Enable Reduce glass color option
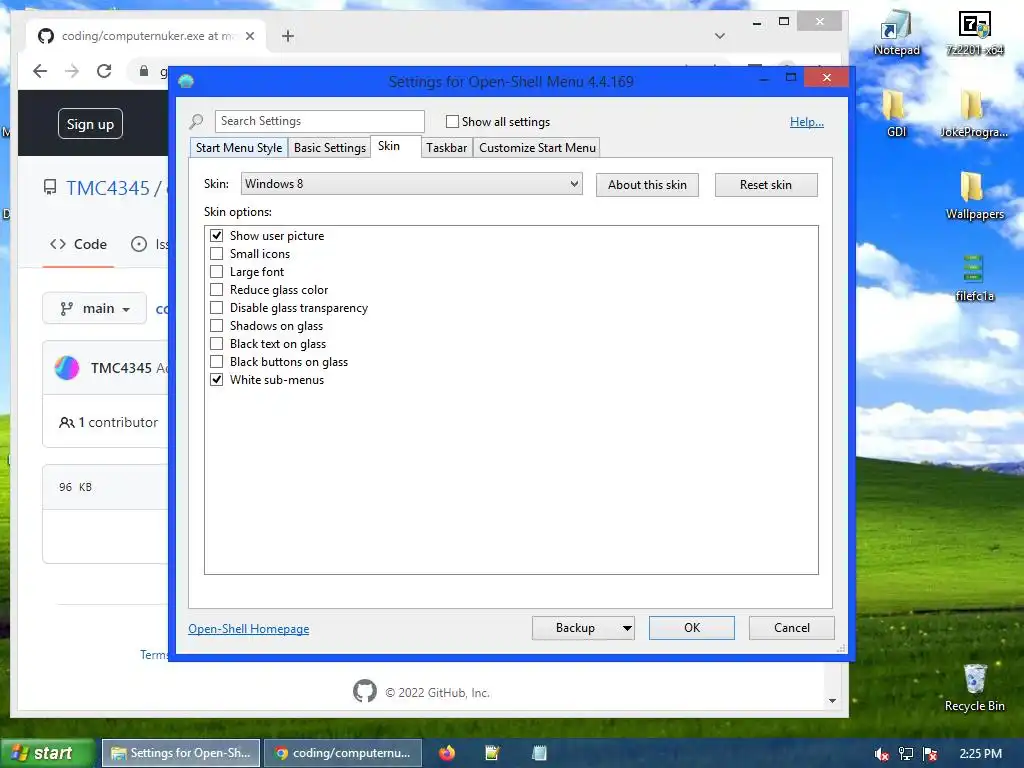This screenshot has width=1024, height=768. click(216, 289)
